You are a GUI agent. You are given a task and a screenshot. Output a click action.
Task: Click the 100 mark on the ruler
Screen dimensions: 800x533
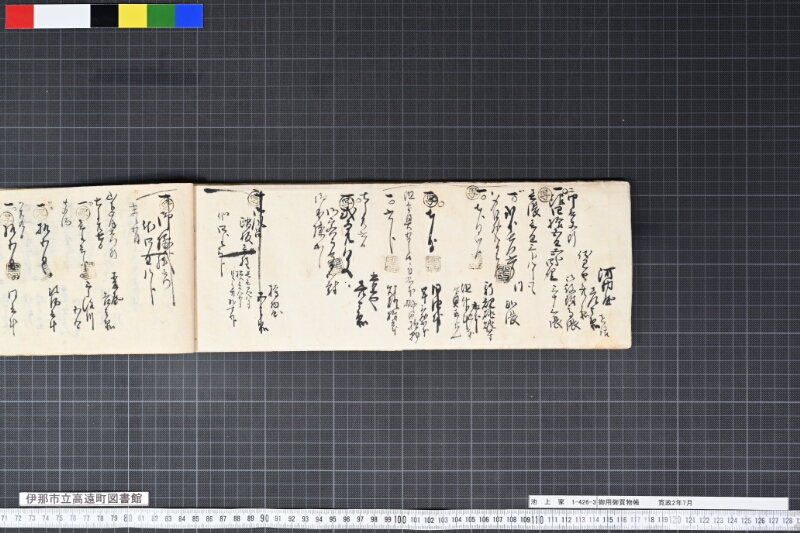(x=400, y=520)
